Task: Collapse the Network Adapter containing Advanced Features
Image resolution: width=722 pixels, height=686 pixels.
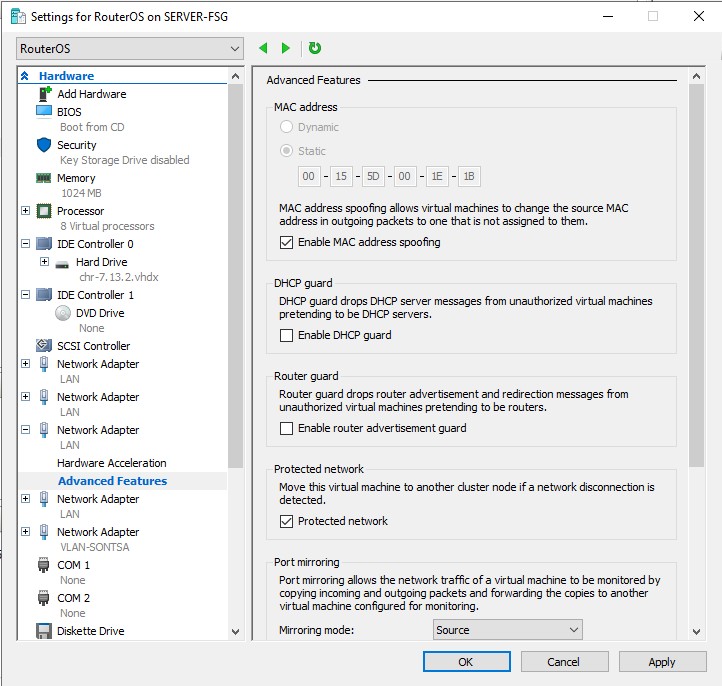Action: point(25,430)
